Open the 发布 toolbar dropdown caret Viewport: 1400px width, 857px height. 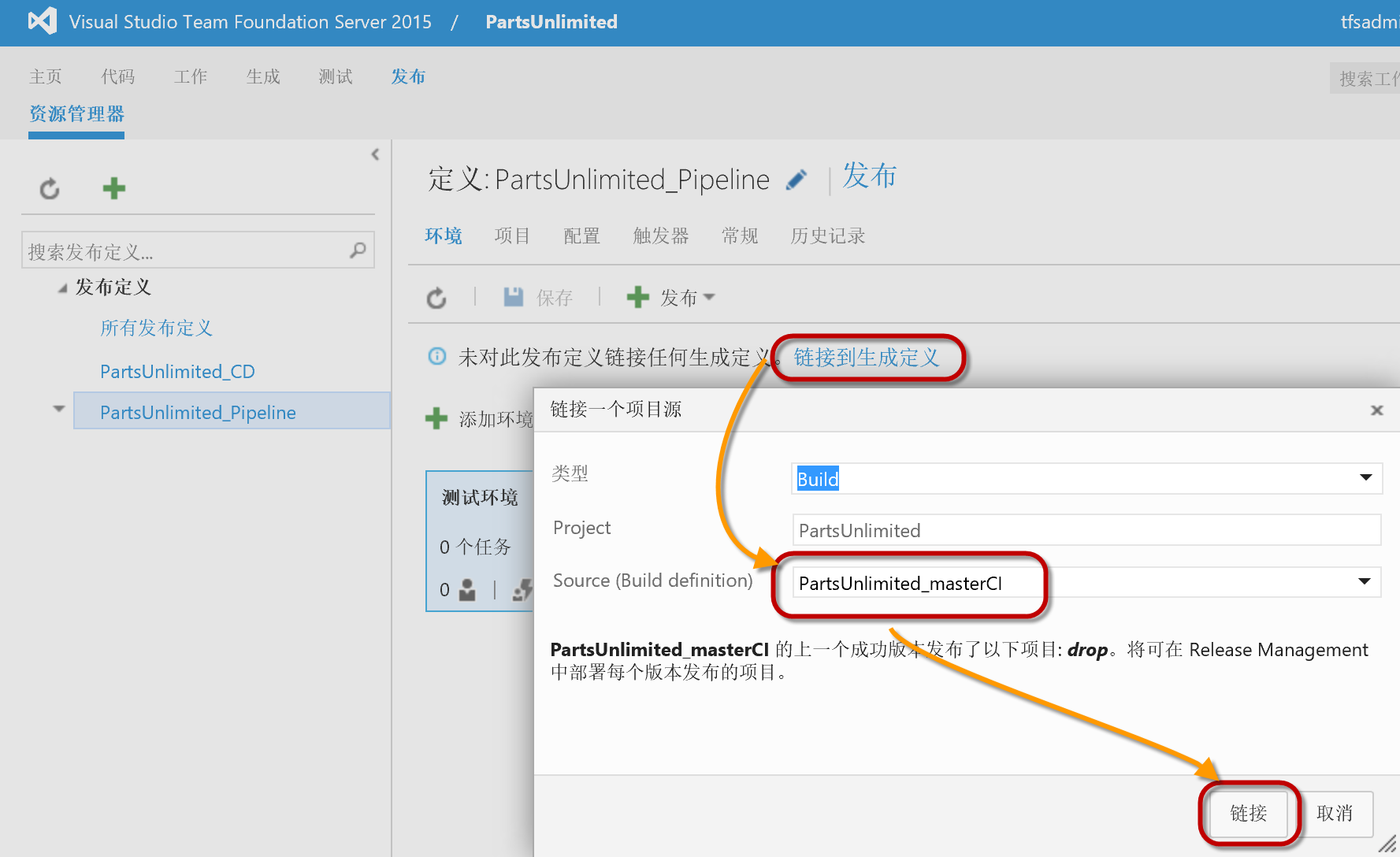(709, 297)
